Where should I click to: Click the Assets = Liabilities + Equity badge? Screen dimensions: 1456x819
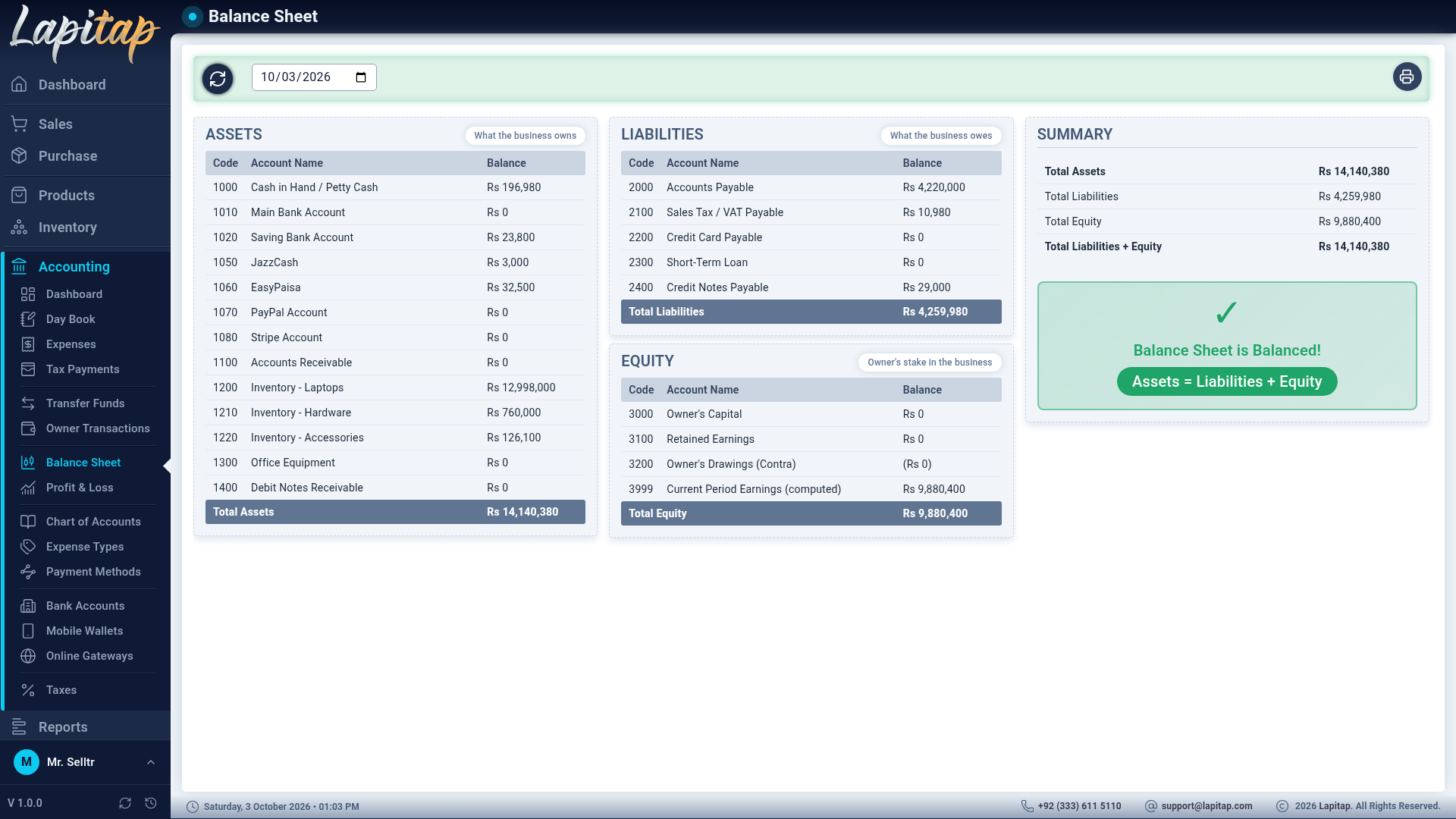[1227, 381]
